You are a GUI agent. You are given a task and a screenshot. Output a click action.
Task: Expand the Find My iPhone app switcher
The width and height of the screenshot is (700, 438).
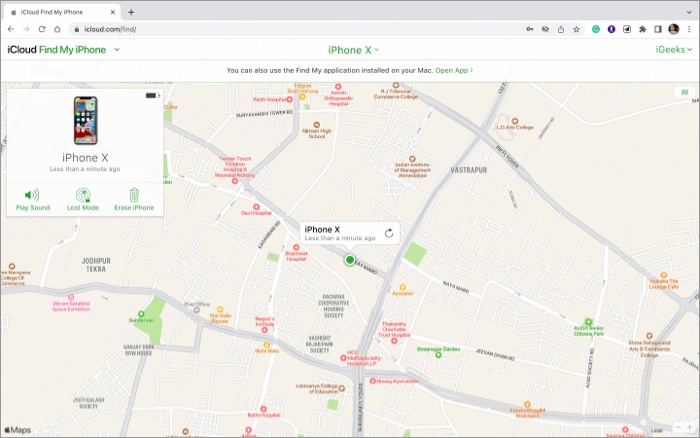pyautogui.click(x=117, y=49)
